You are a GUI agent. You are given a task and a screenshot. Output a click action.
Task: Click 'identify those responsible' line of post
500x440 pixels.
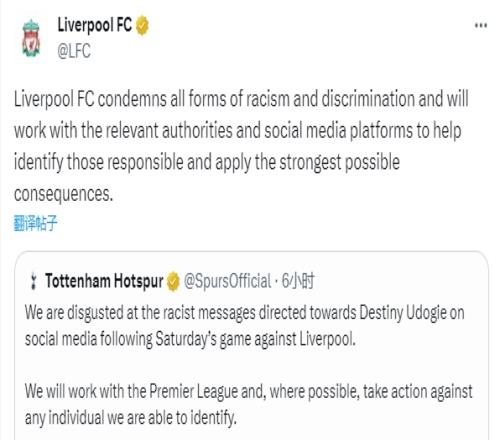(207, 162)
